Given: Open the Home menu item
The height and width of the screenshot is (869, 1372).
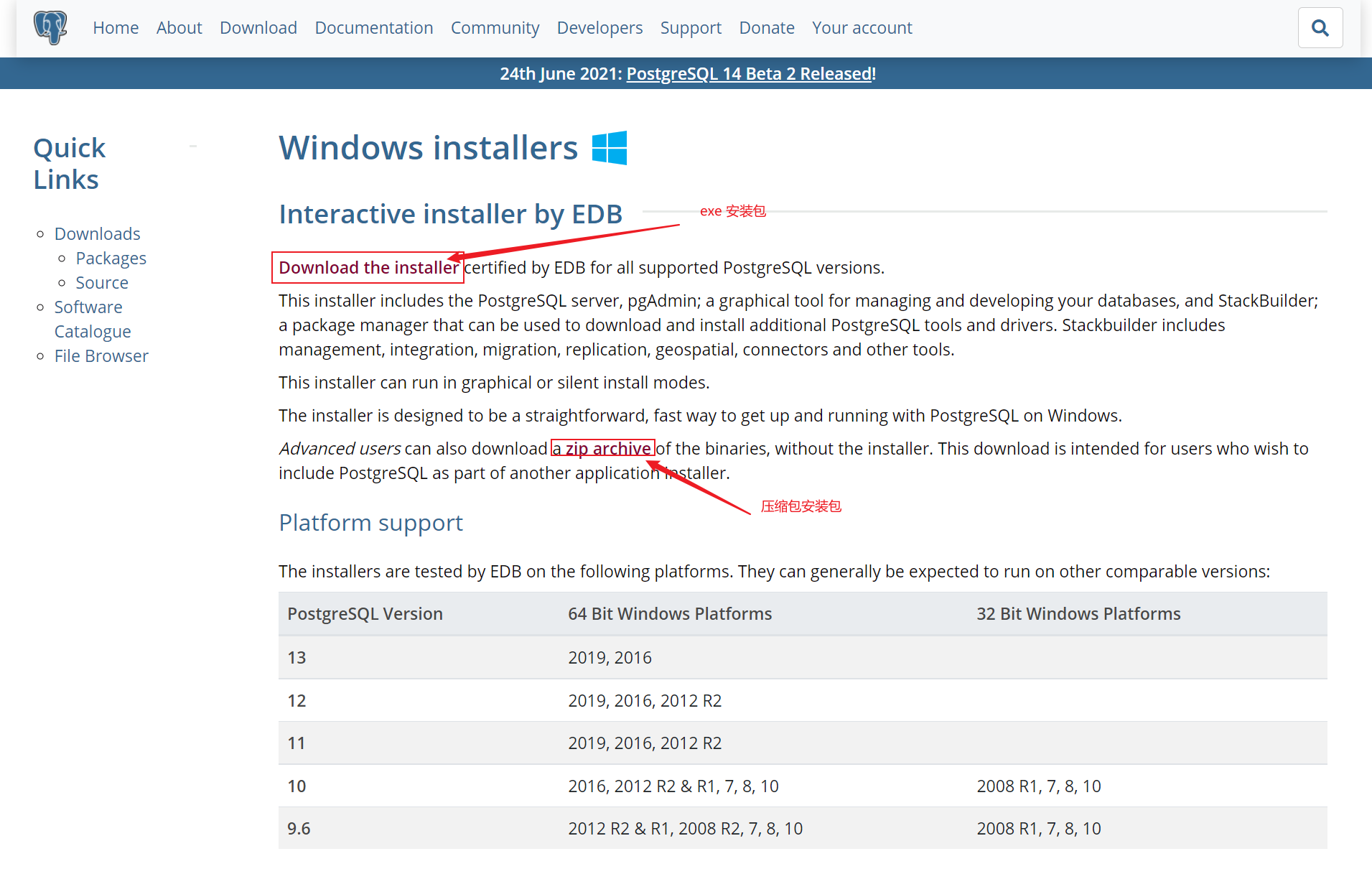Looking at the screenshot, I should (116, 28).
